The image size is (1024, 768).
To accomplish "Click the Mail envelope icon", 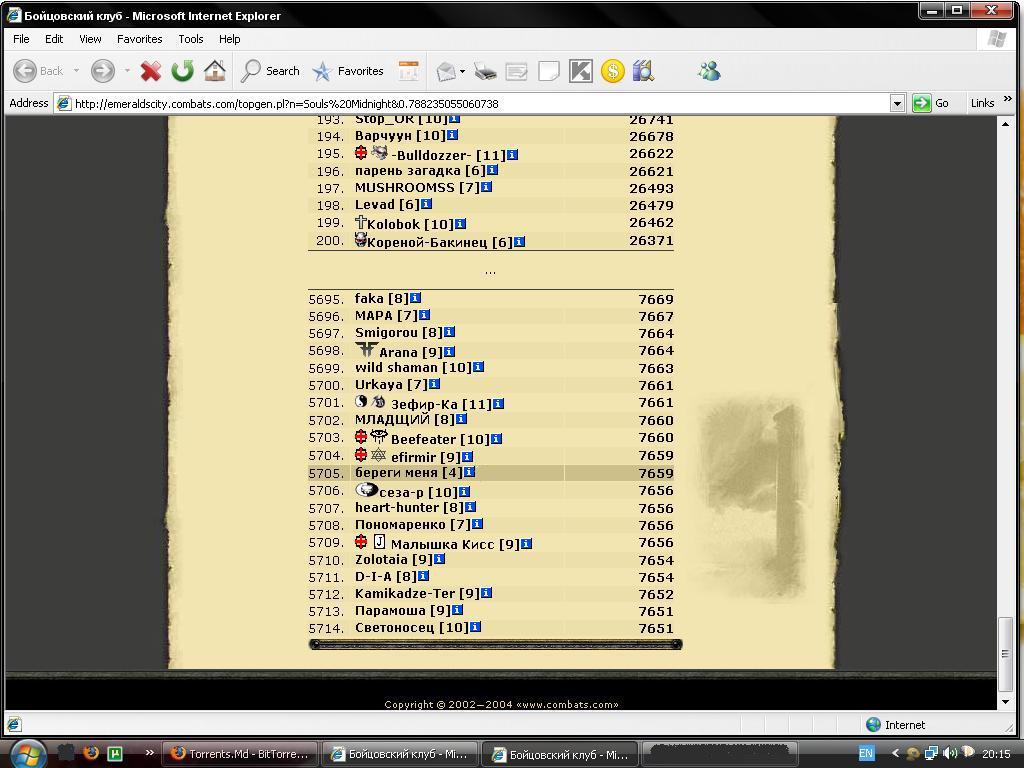I will coord(446,71).
